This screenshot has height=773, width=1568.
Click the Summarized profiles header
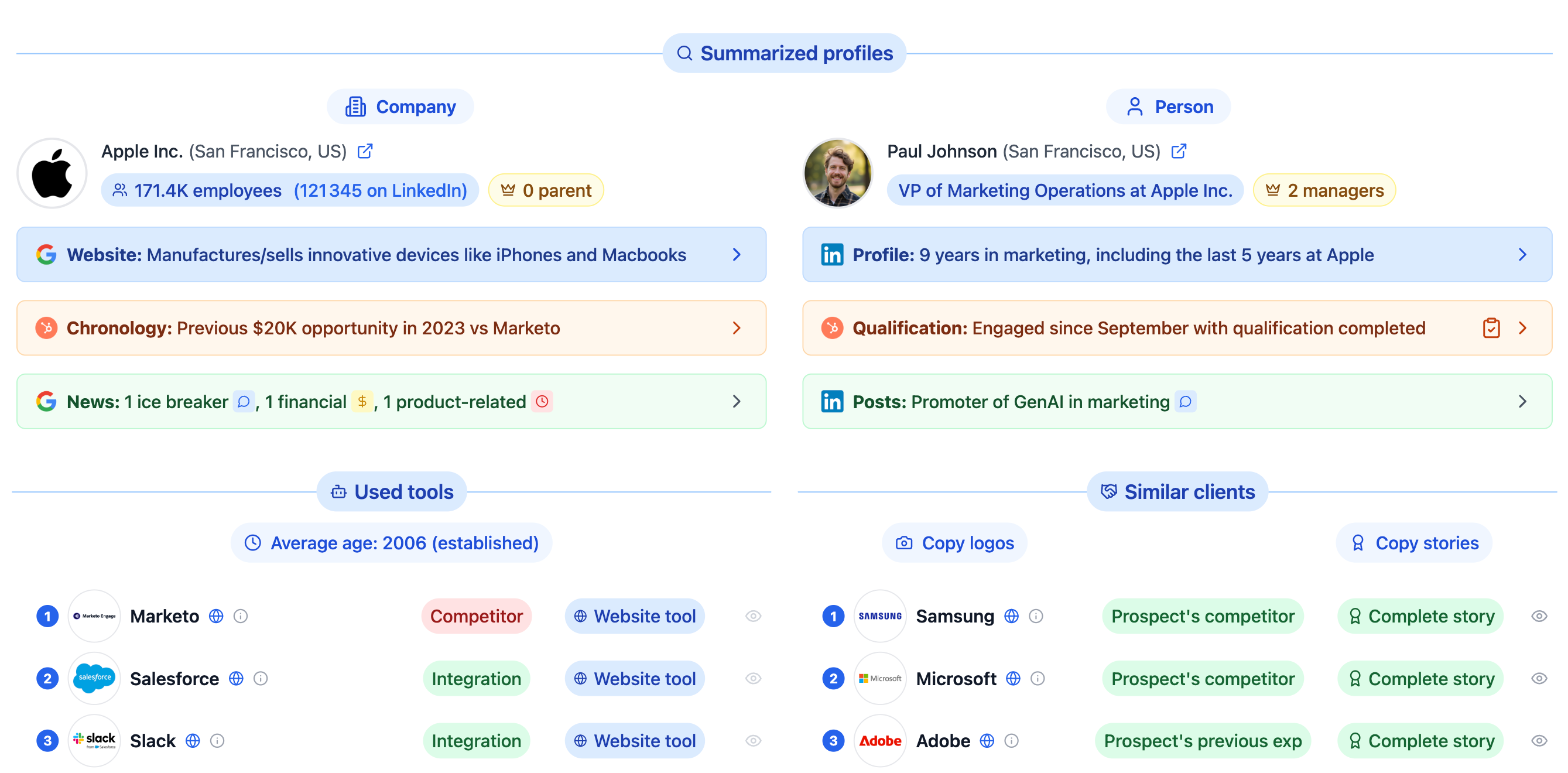(x=784, y=53)
